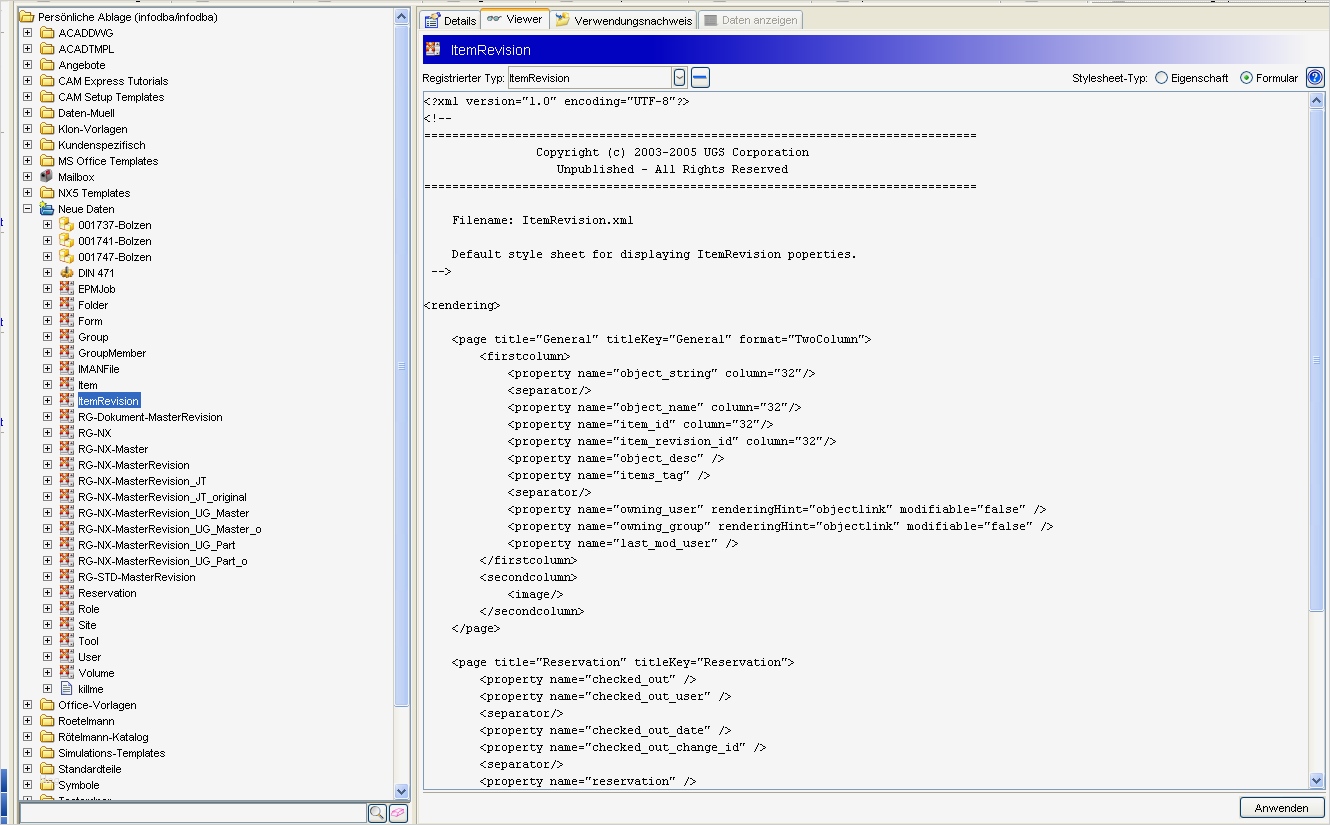The height and width of the screenshot is (825, 1330).
Task: Click the ItemRevision icon in blue header
Action: [x=433, y=49]
